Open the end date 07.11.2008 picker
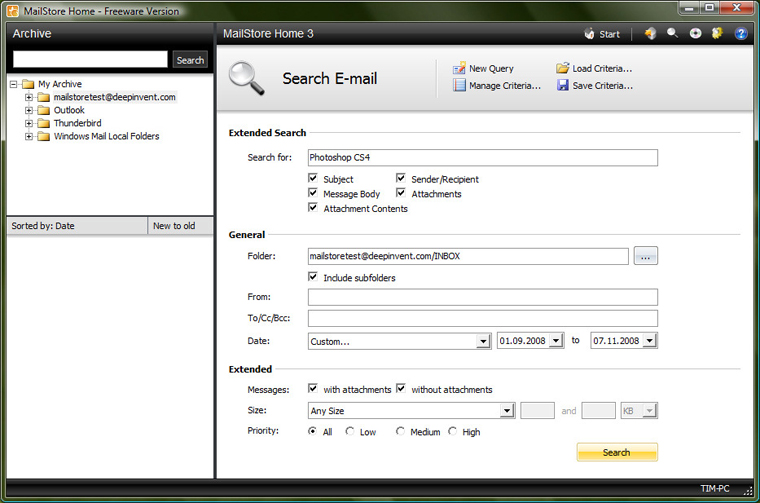Screen dimensions: 760x503 pos(649,341)
